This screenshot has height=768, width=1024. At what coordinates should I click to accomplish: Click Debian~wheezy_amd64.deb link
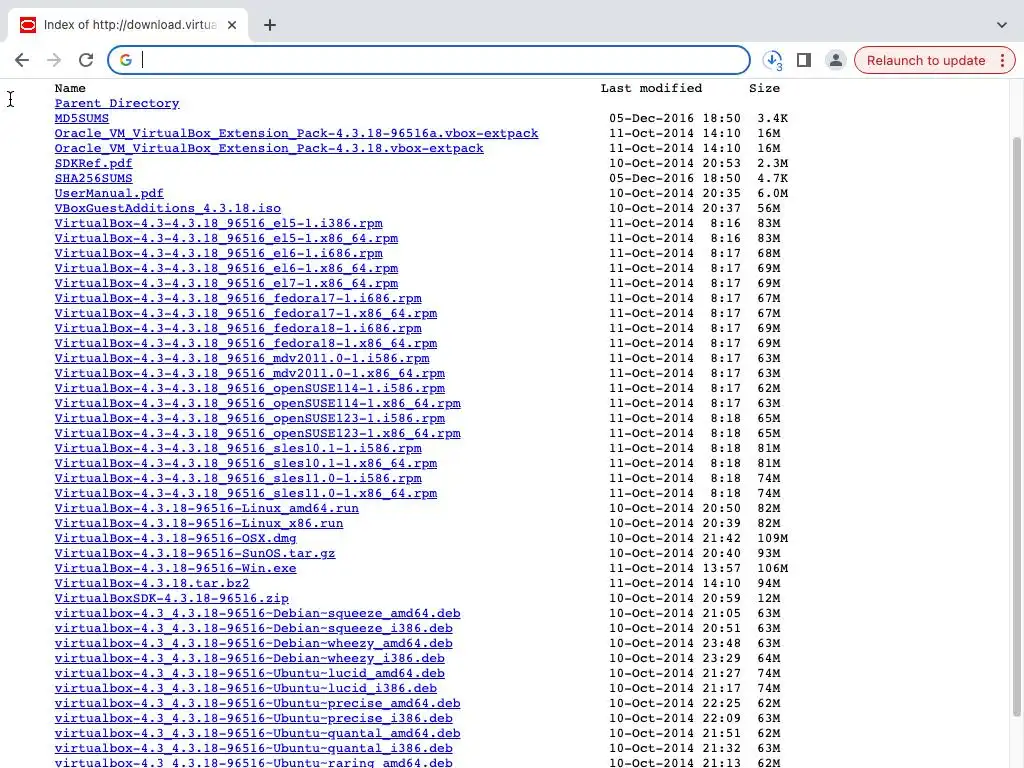(x=254, y=644)
